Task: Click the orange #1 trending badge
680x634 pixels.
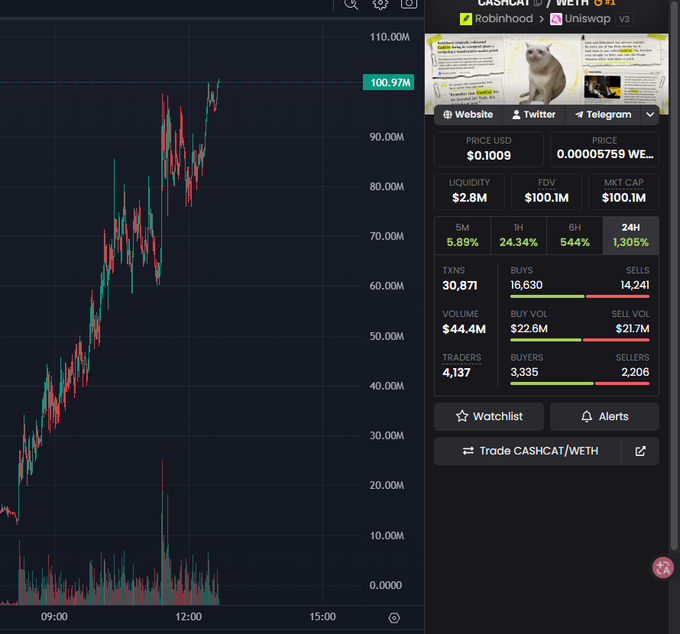Action: (x=605, y=3)
